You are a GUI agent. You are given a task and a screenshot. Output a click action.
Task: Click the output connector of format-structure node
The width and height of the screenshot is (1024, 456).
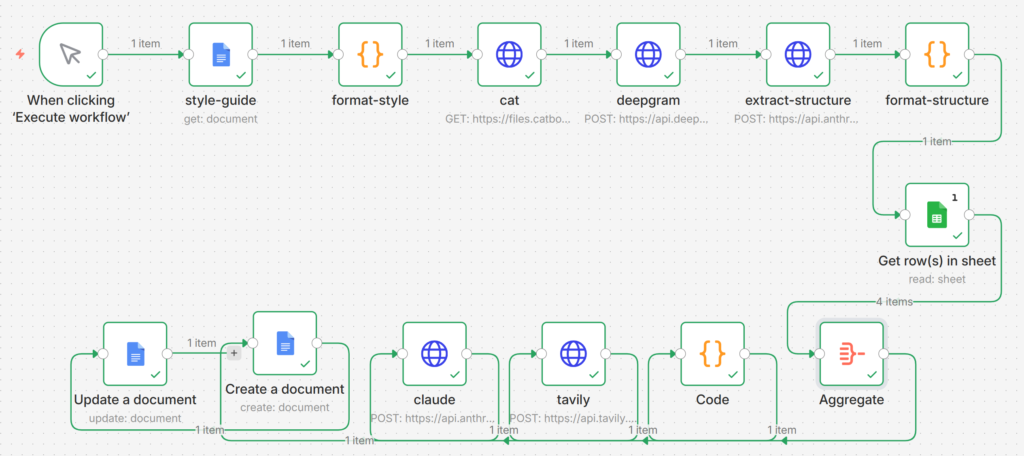coord(969,55)
